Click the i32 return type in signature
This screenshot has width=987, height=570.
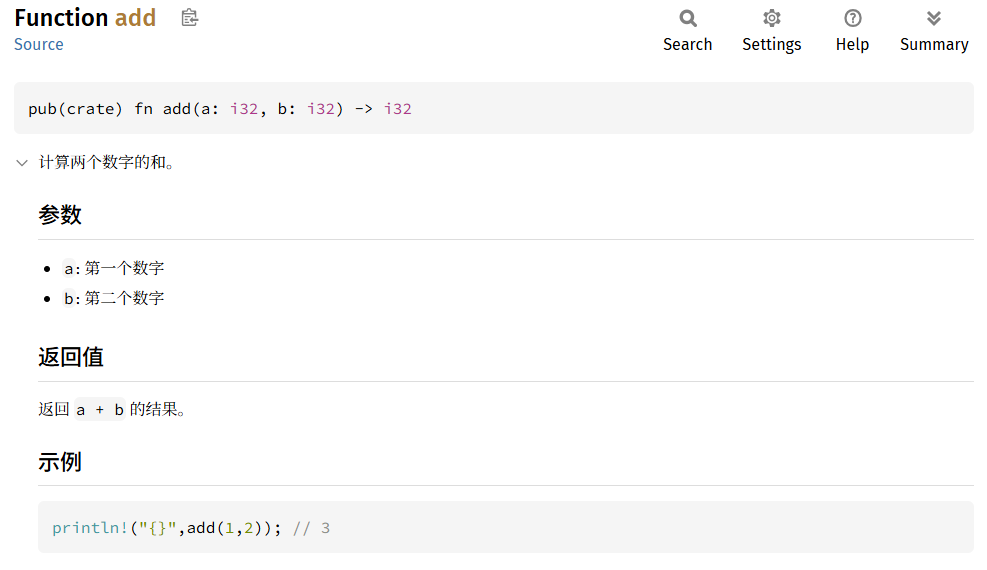point(397,109)
